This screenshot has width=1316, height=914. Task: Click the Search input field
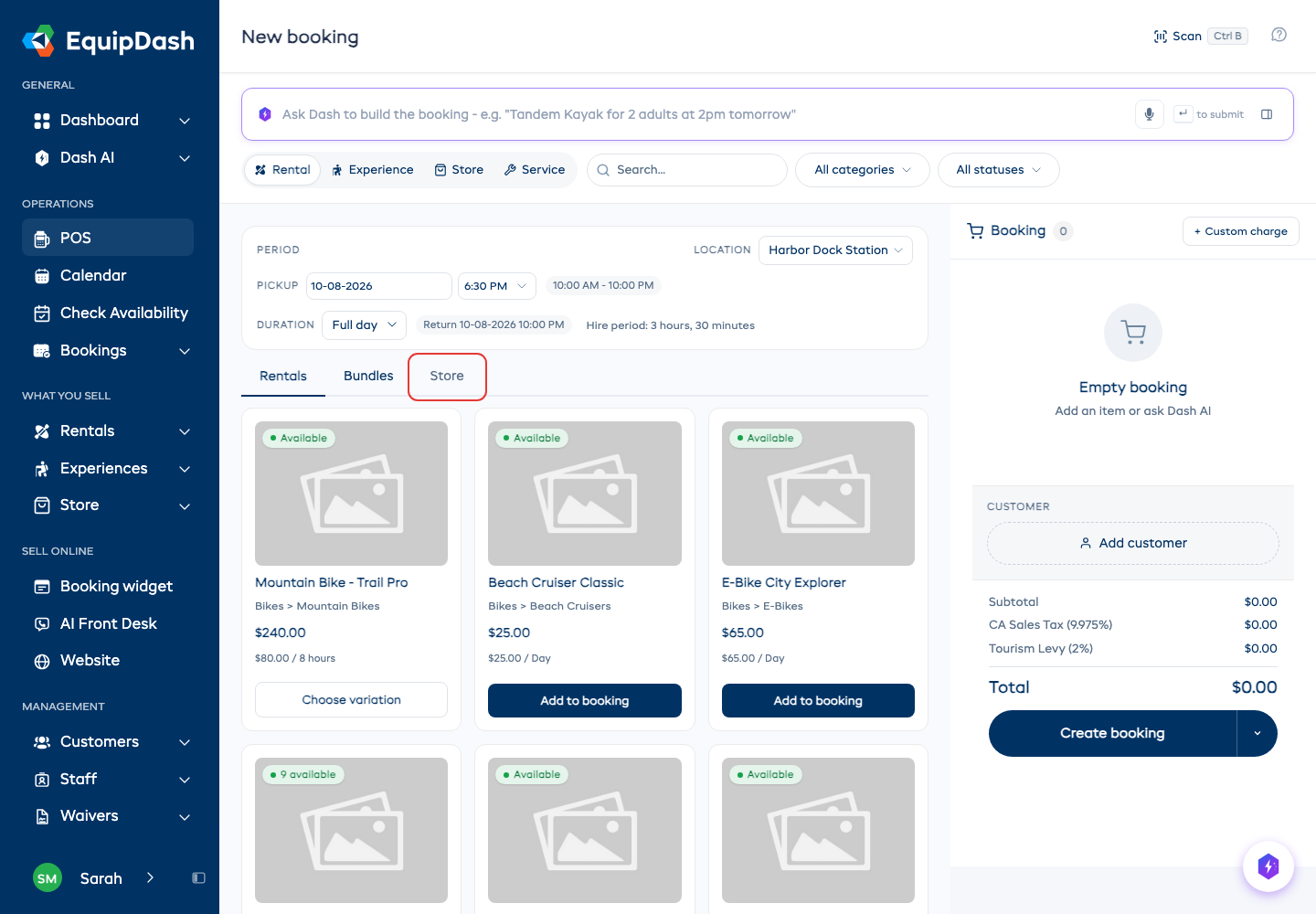click(687, 170)
